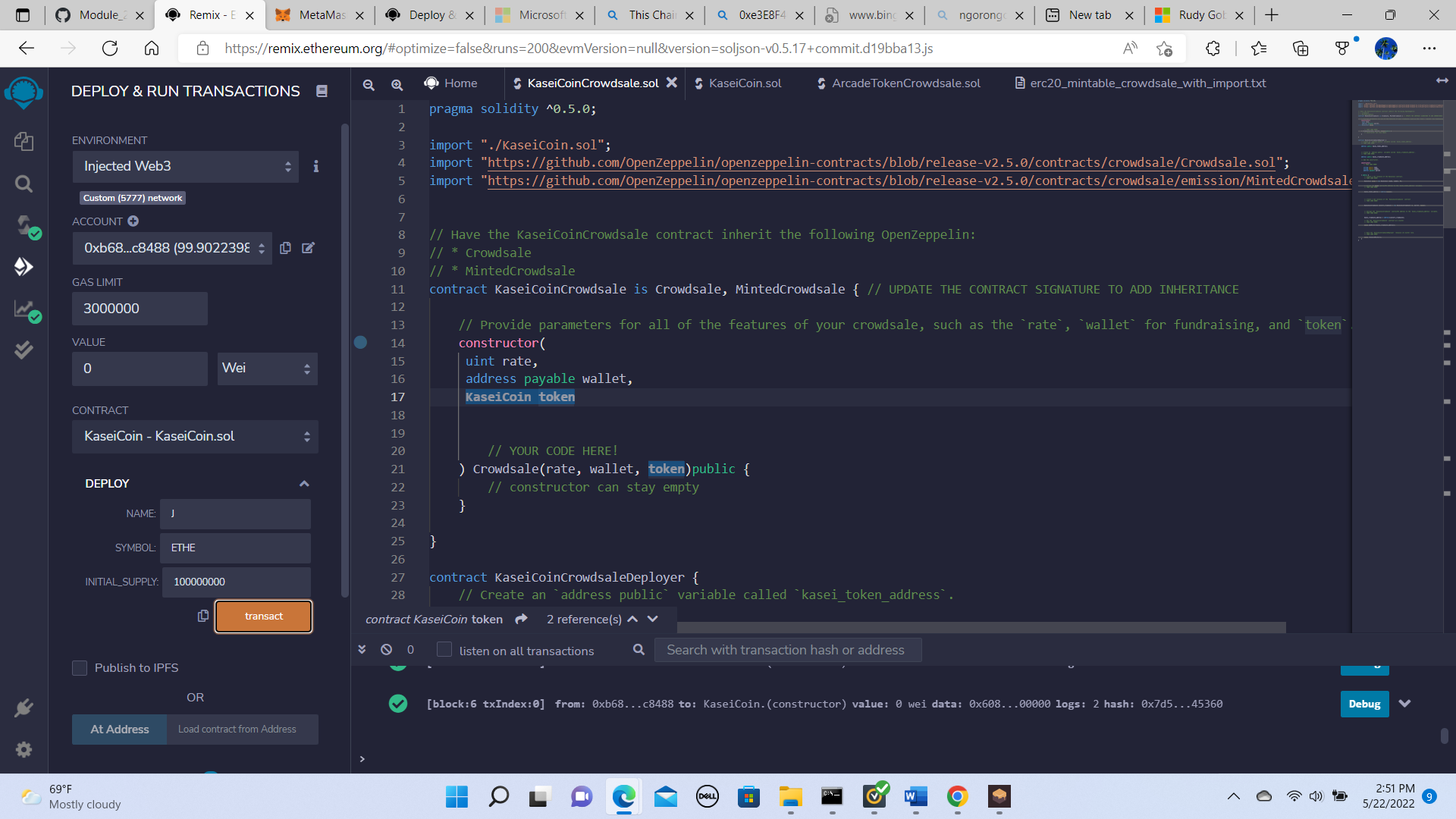This screenshot has height=819, width=1456.
Task: Collapse the DEPLOY section chevron
Action: point(304,483)
